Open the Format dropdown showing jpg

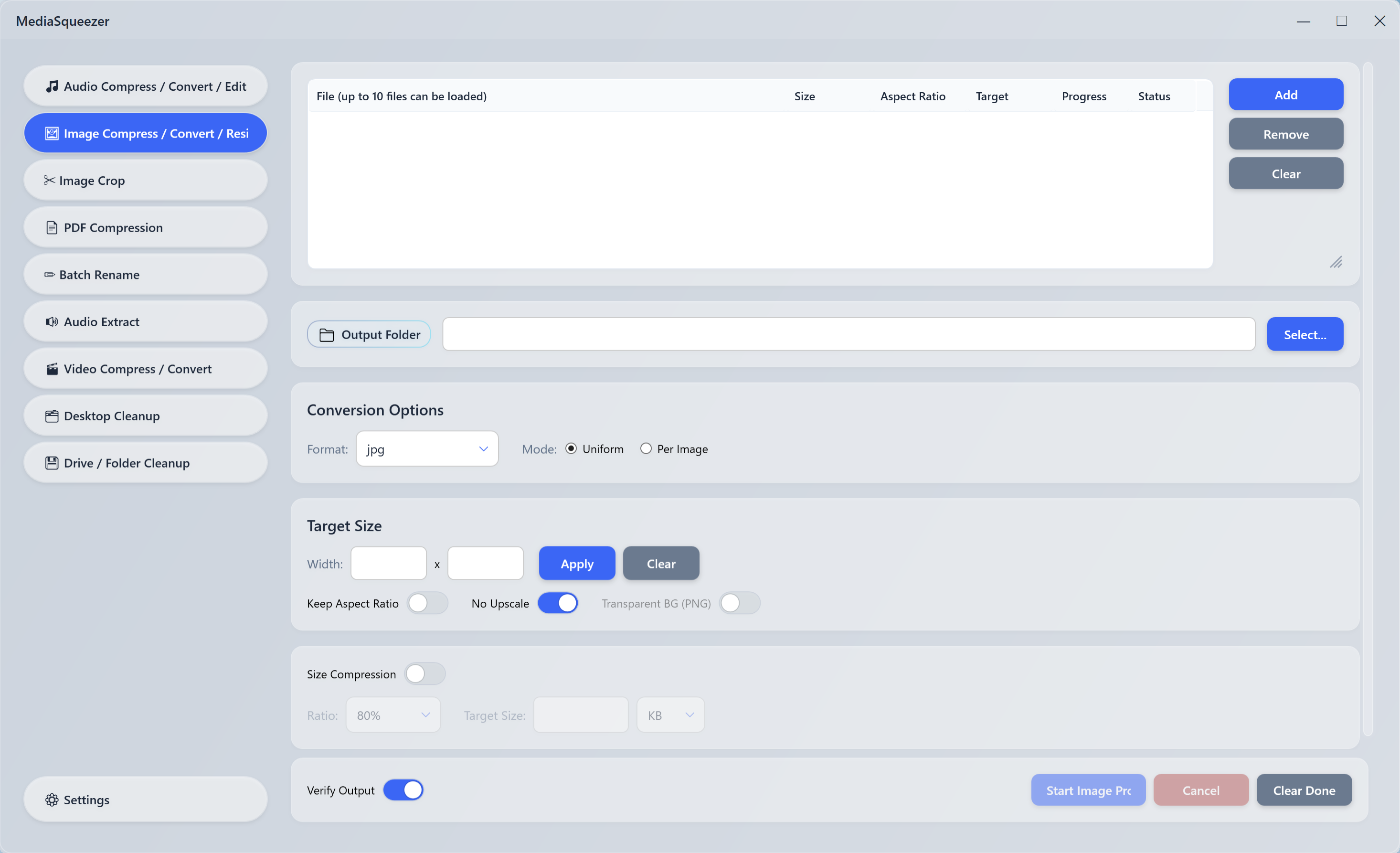pyautogui.click(x=427, y=448)
